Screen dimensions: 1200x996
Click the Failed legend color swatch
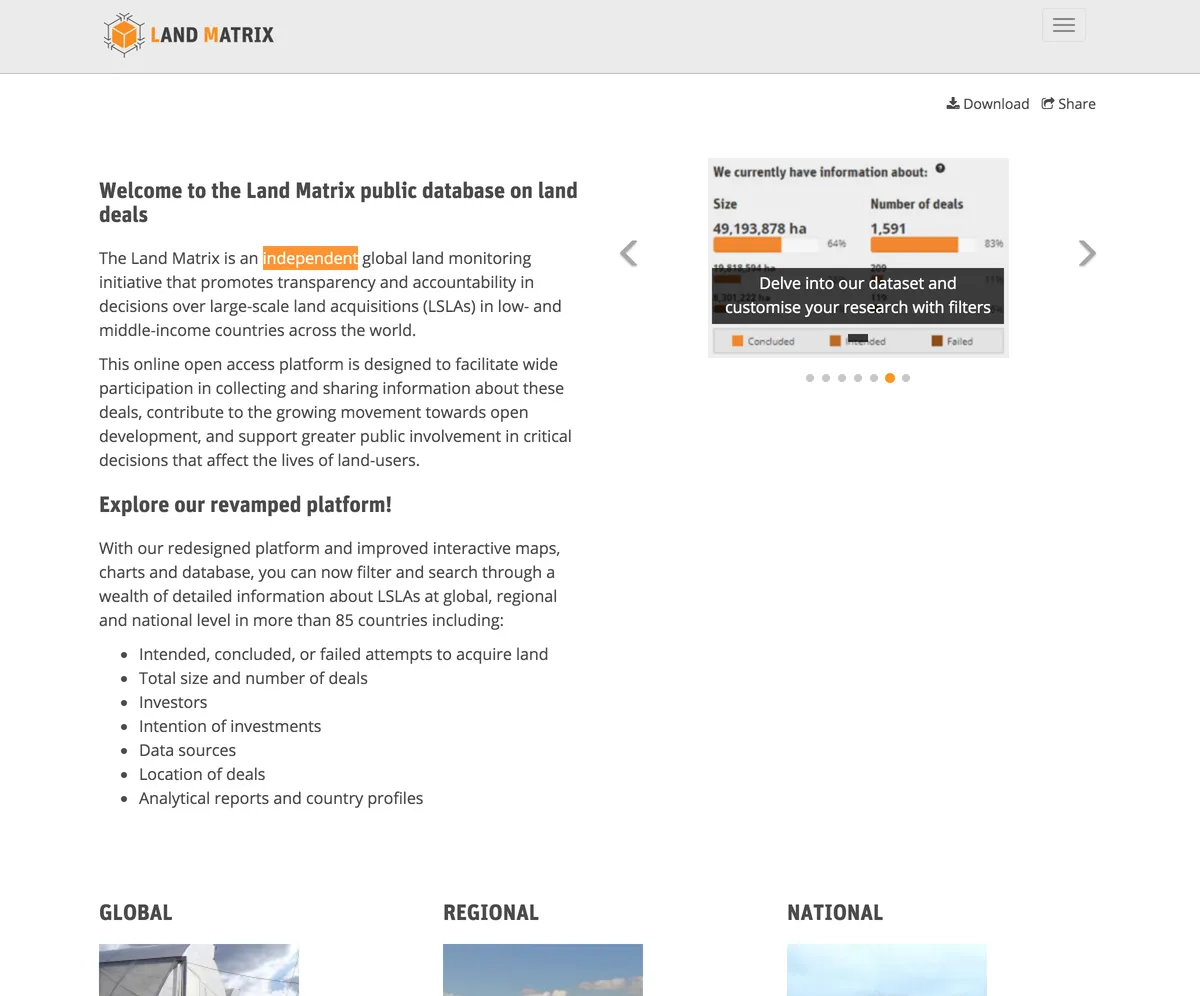coord(937,341)
